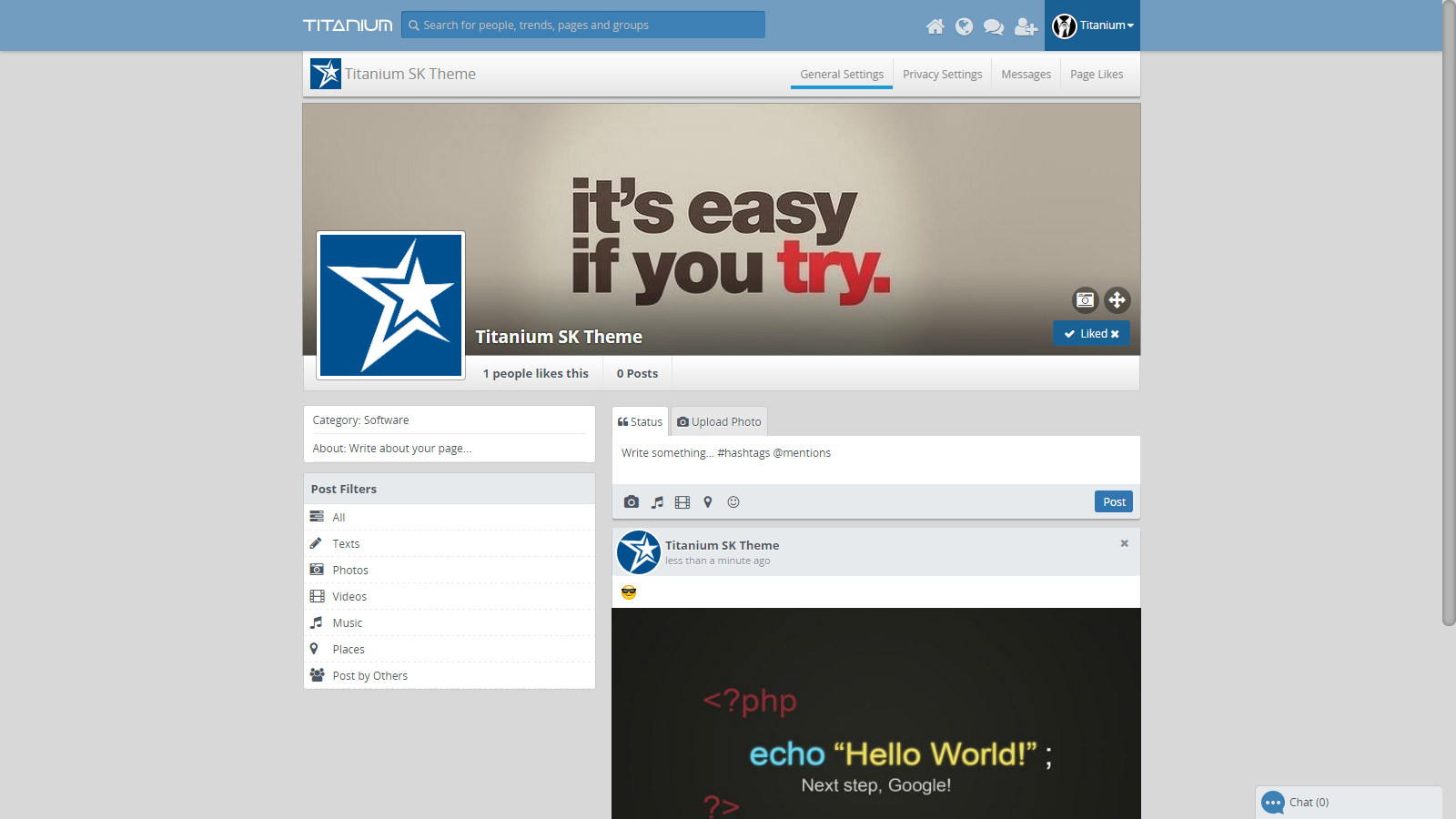1456x819 pixels.
Task: Open the Messages page tab
Action: [x=1026, y=75]
